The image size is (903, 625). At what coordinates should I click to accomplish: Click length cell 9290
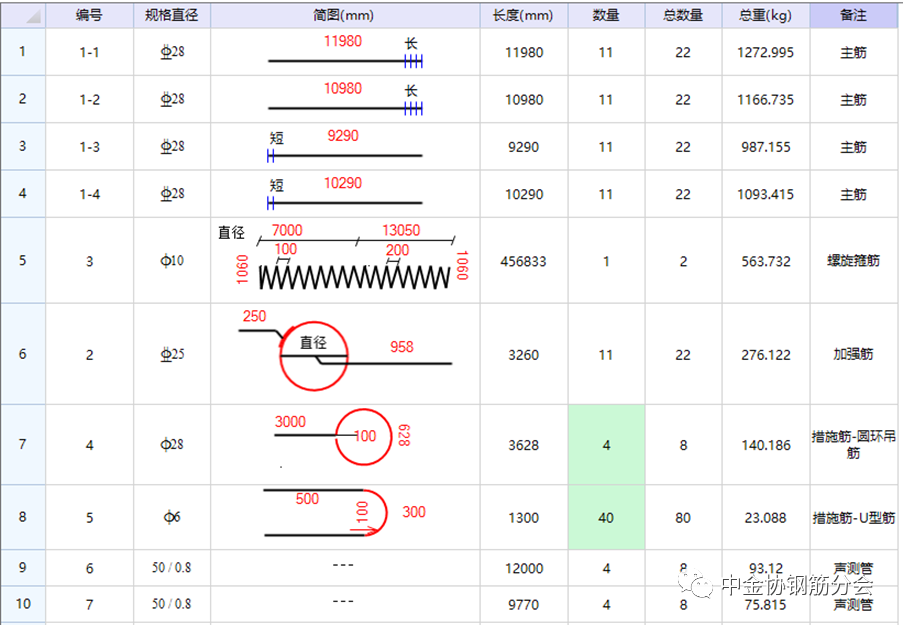point(523,147)
